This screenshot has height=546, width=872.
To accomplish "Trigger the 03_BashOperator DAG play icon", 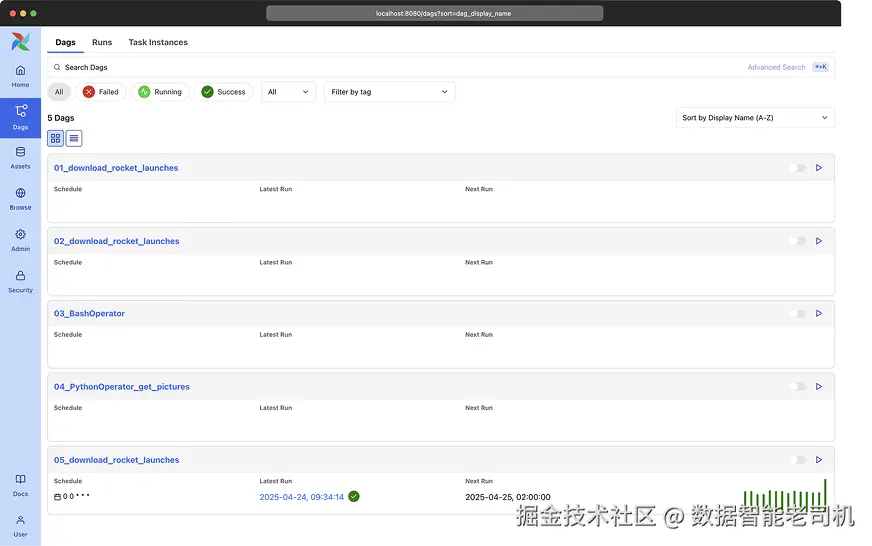I will (819, 314).
